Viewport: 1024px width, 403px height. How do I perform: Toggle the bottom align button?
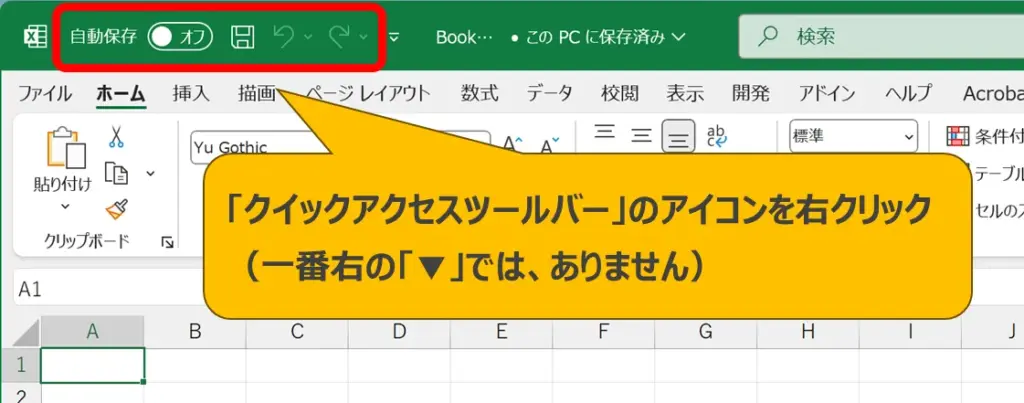coord(679,135)
